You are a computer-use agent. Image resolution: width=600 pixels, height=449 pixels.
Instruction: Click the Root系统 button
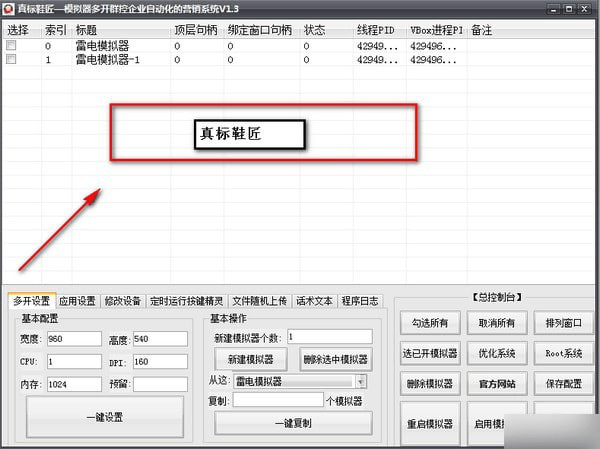coord(564,353)
